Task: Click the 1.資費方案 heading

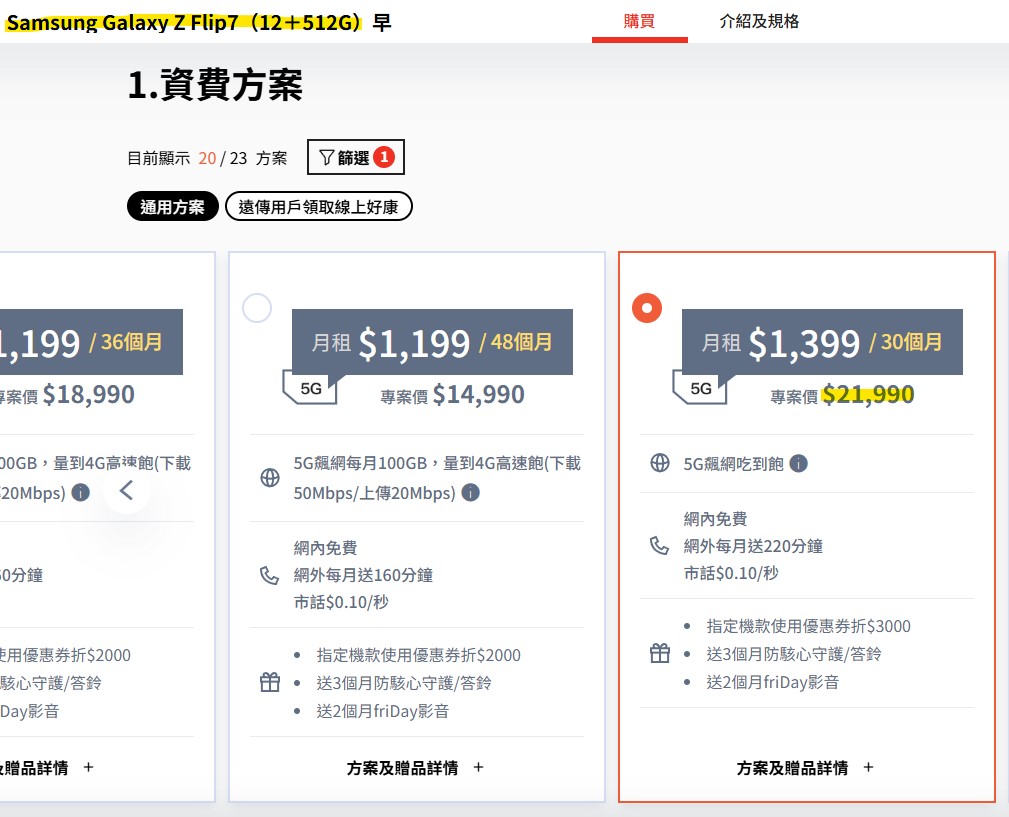Action: pyautogui.click(x=215, y=85)
